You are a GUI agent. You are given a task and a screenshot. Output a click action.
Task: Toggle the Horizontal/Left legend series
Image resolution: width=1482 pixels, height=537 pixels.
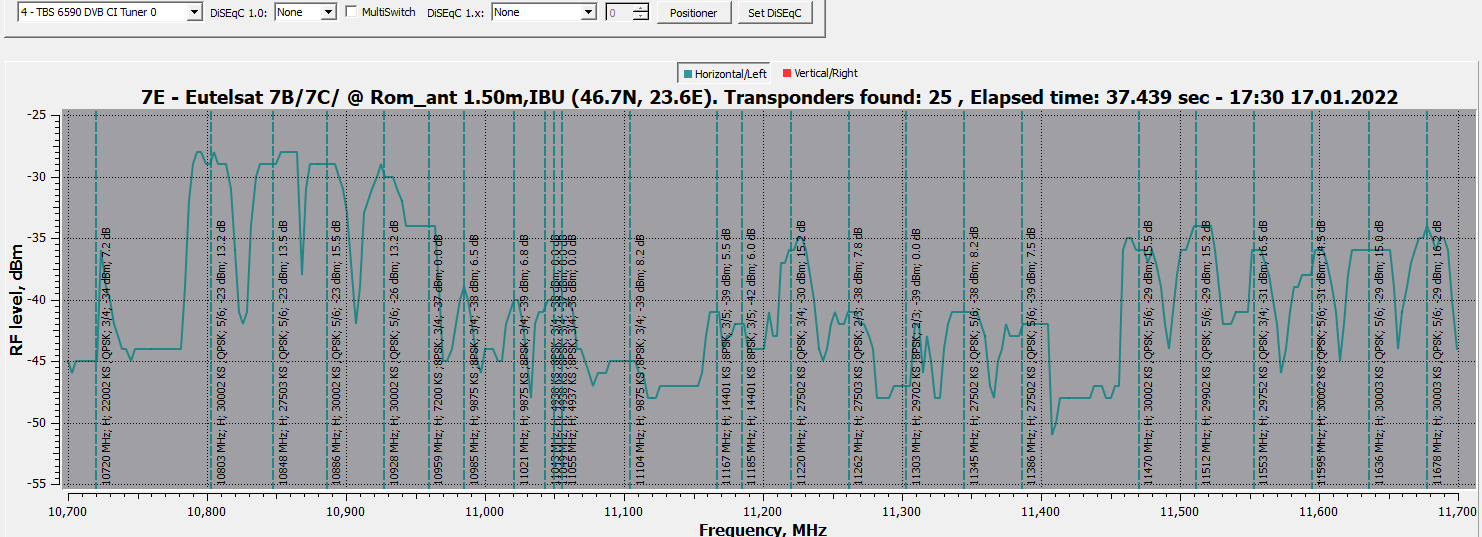pos(726,73)
